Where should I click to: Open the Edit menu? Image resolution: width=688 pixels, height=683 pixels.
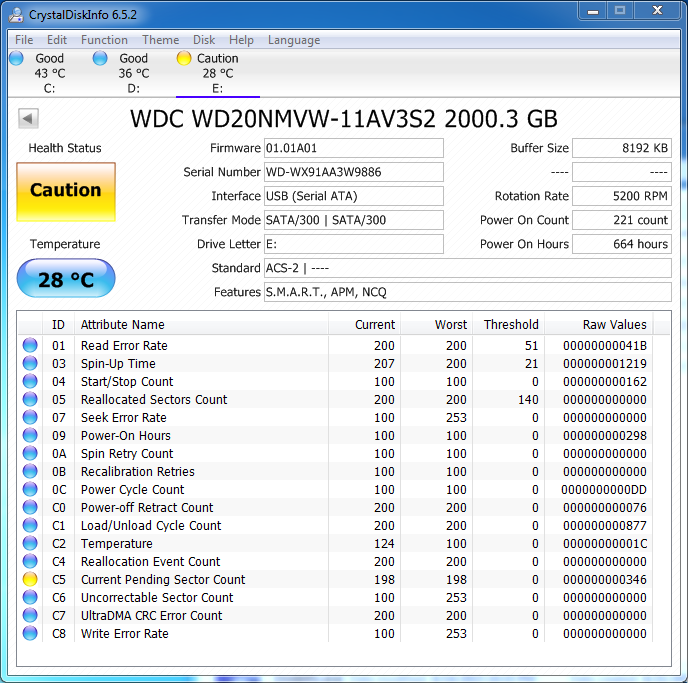click(x=57, y=40)
